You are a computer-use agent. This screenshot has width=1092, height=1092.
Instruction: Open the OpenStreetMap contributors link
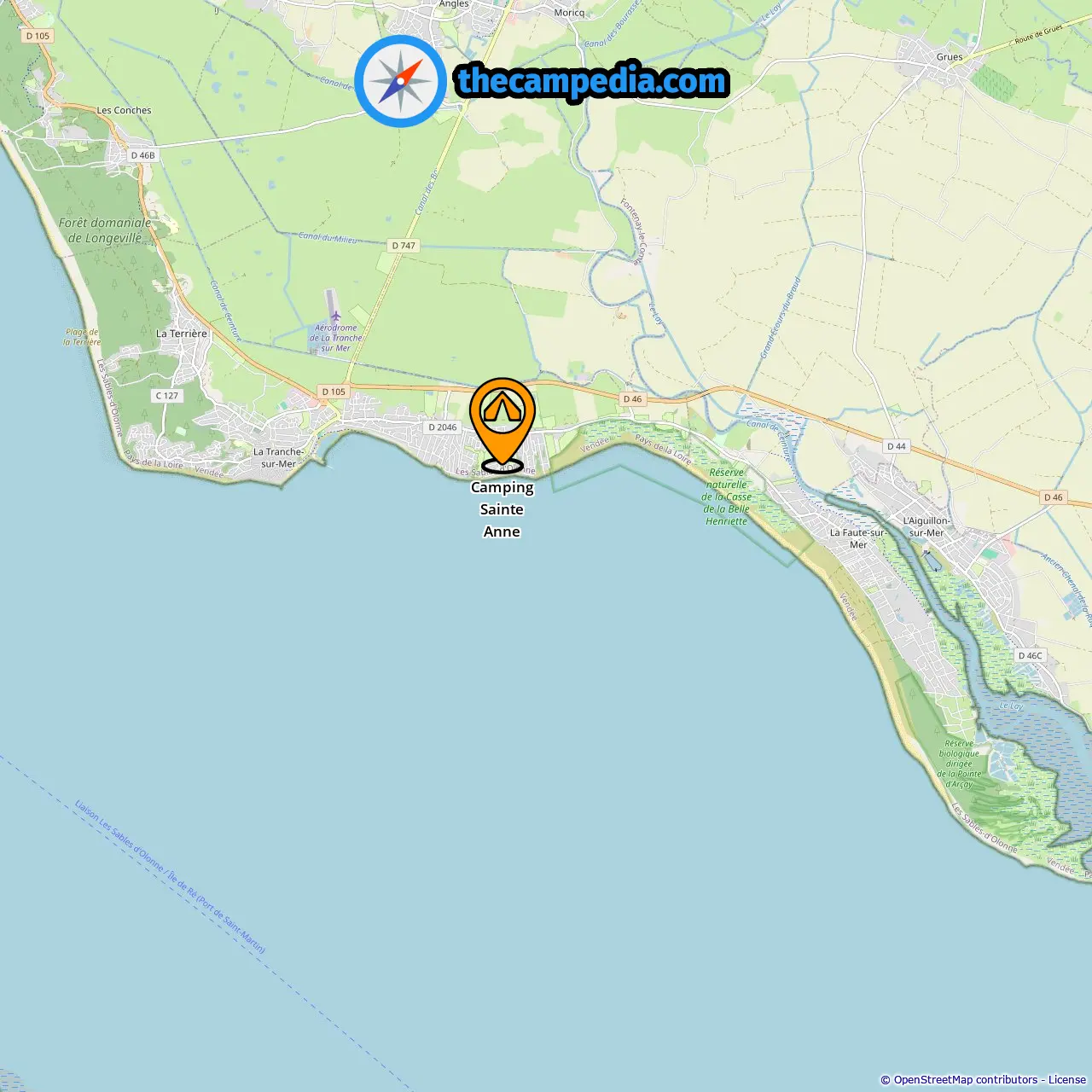point(965,1079)
